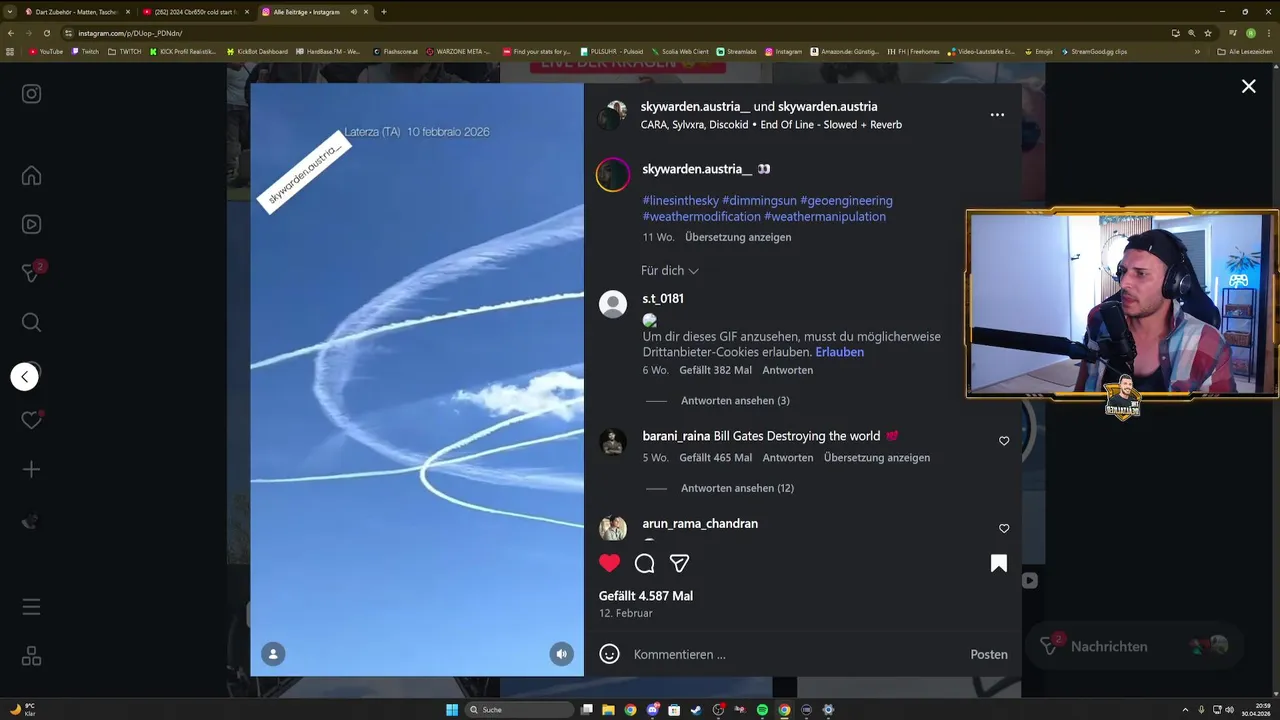Open Notifications heart in the sidebar
The height and width of the screenshot is (720, 1280).
tap(31, 420)
